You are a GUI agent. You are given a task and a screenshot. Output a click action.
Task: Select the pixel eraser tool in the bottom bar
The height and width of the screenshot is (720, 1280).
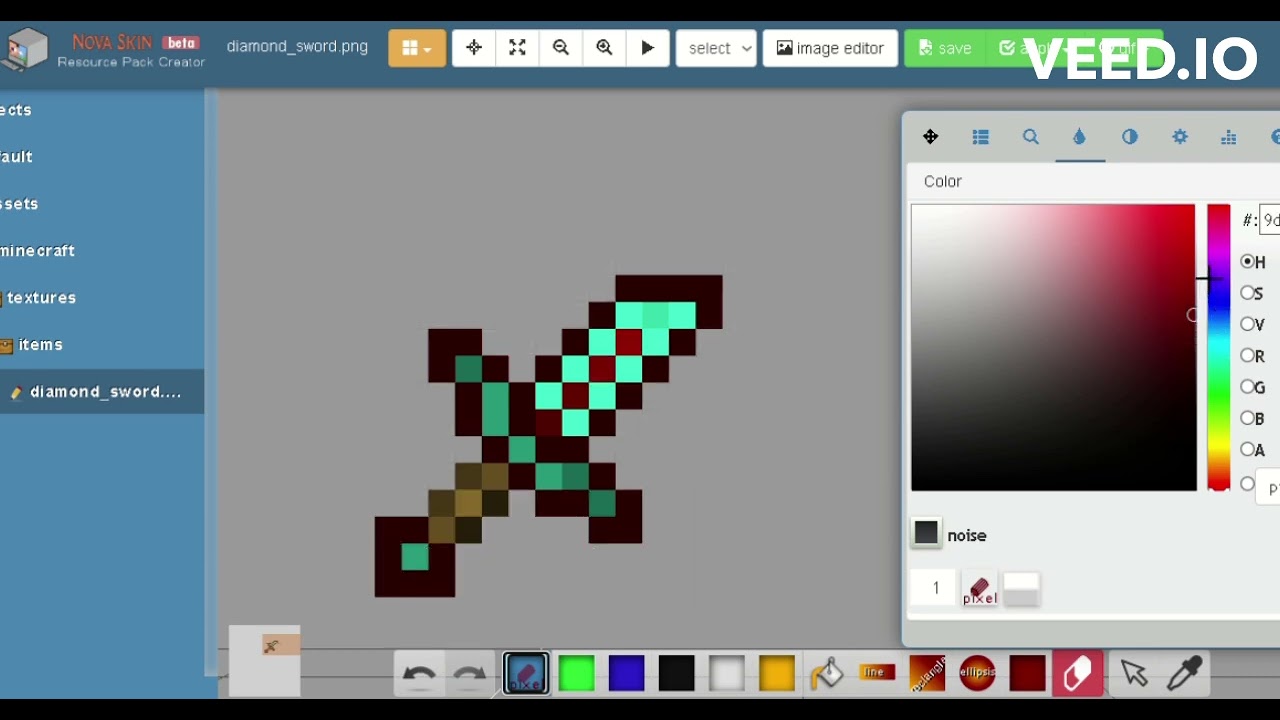(x=526, y=673)
